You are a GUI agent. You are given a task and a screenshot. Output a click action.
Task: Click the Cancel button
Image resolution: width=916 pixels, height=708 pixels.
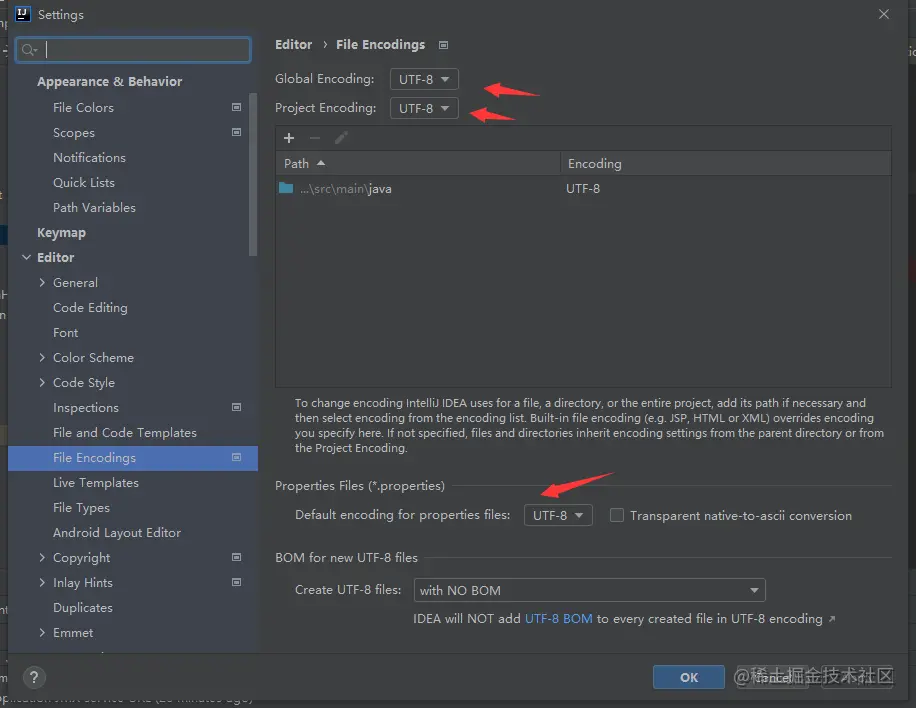[x=772, y=677]
